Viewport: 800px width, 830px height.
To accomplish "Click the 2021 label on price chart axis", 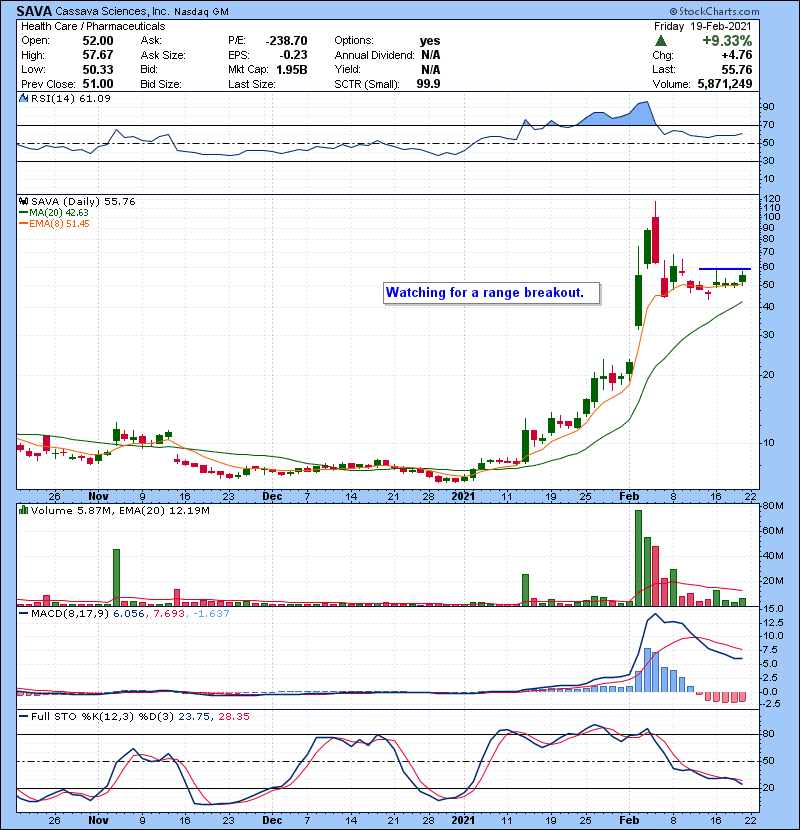I will pyautogui.click(x=463, y=497).
